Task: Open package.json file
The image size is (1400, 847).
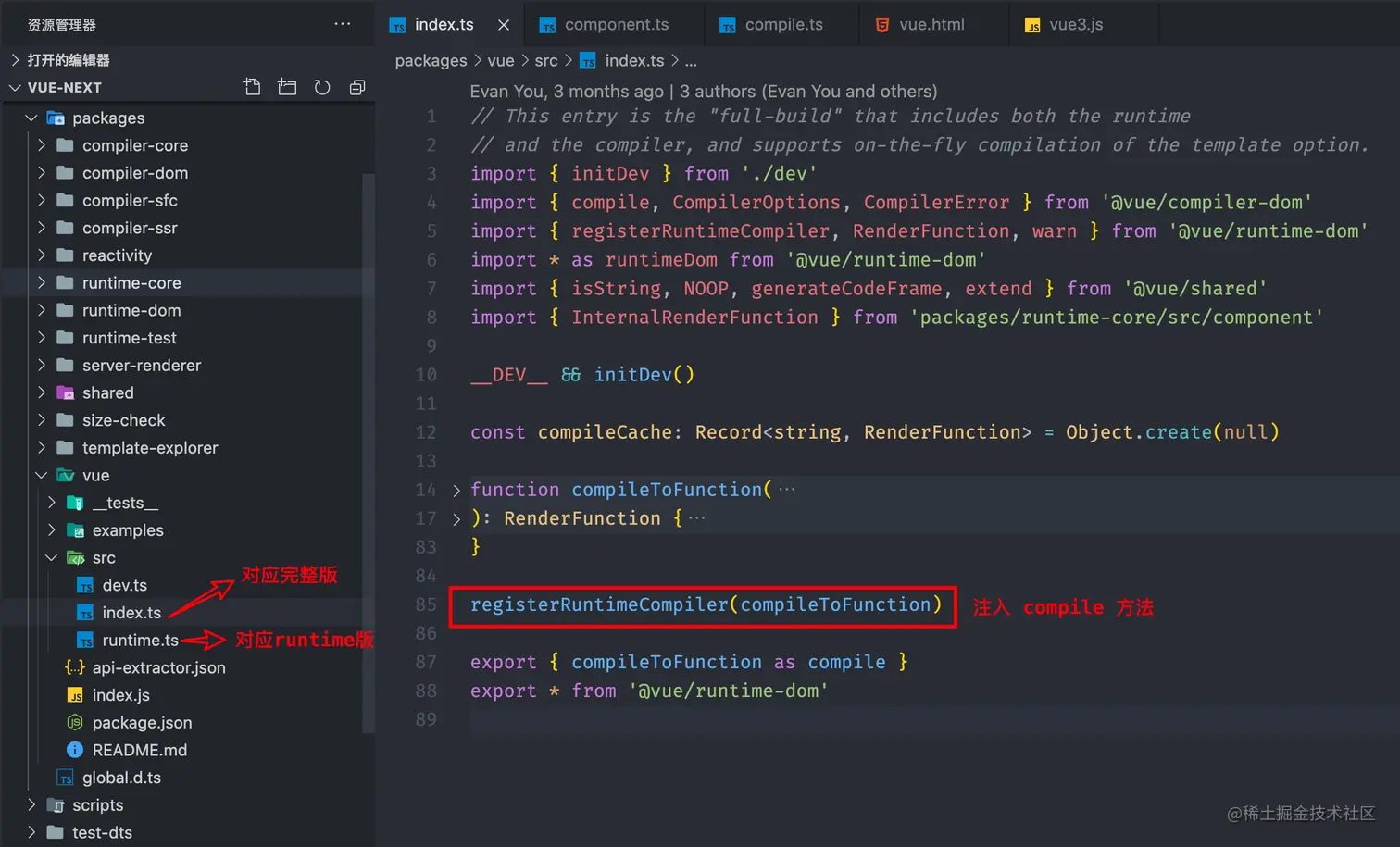Action: point(142,723)
